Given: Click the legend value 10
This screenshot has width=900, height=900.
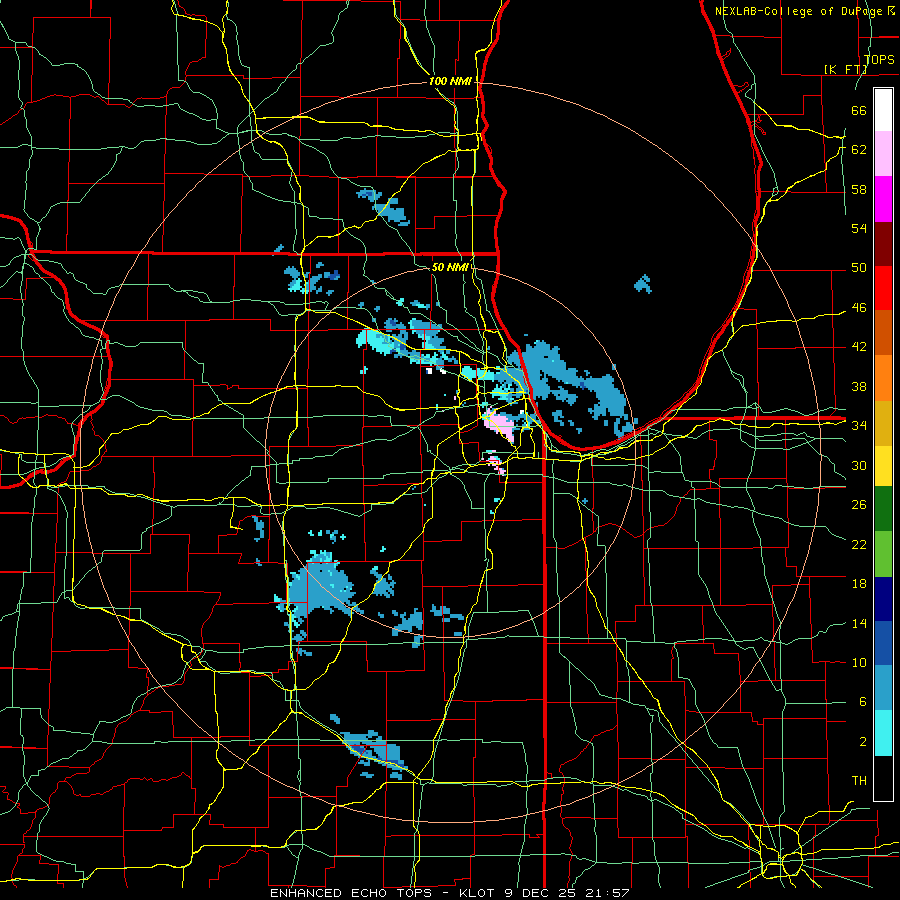Looking at the screenshot, I should (859, 662).
